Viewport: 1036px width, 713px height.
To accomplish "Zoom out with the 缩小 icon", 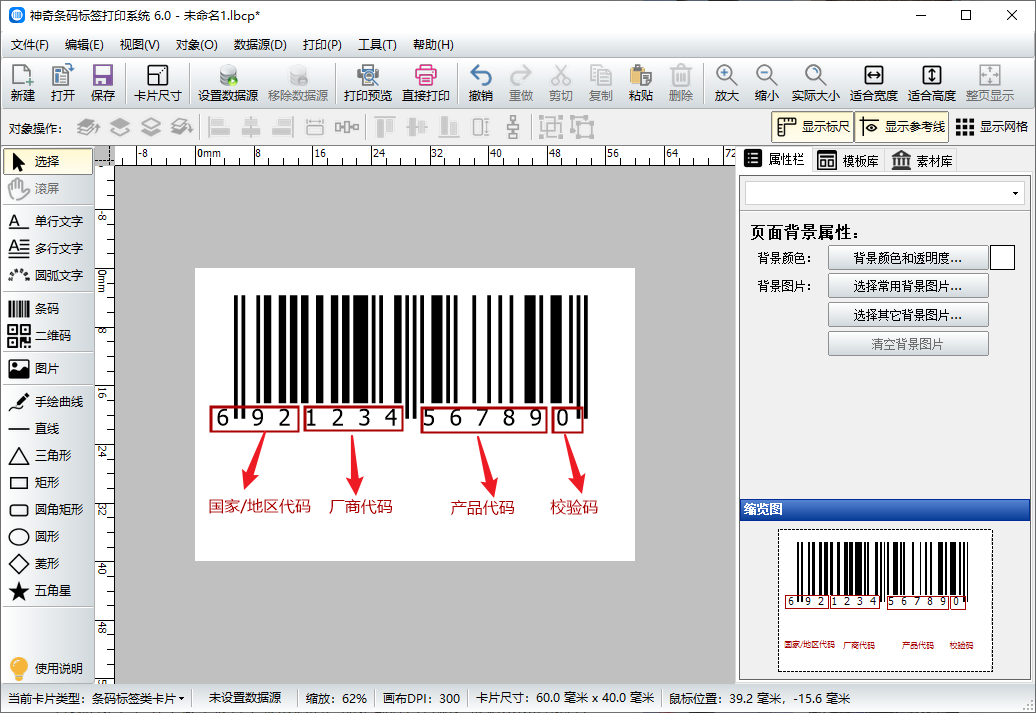I will 766,83.
